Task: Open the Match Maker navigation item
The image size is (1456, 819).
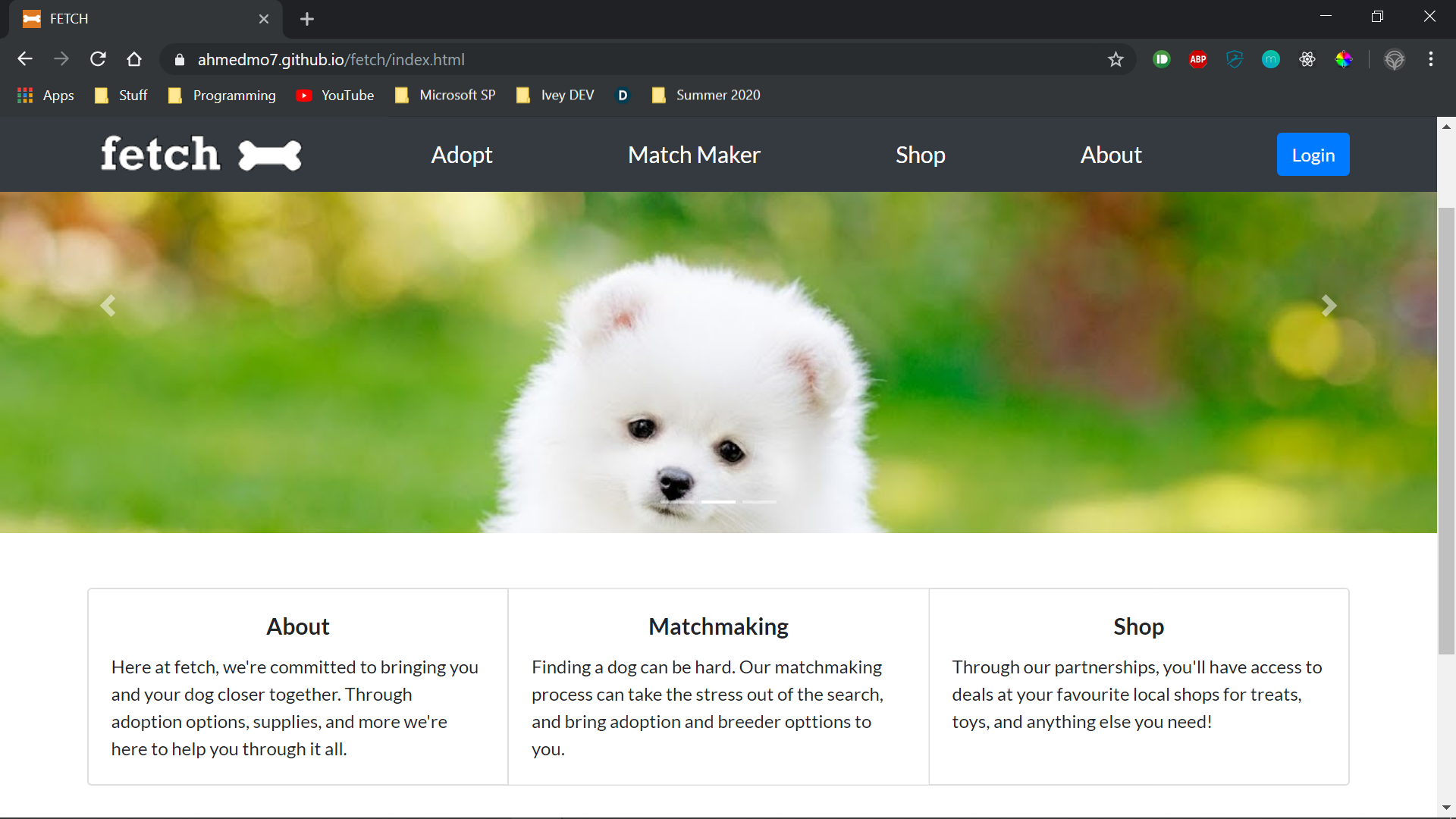Action: (x=693, y=155)
